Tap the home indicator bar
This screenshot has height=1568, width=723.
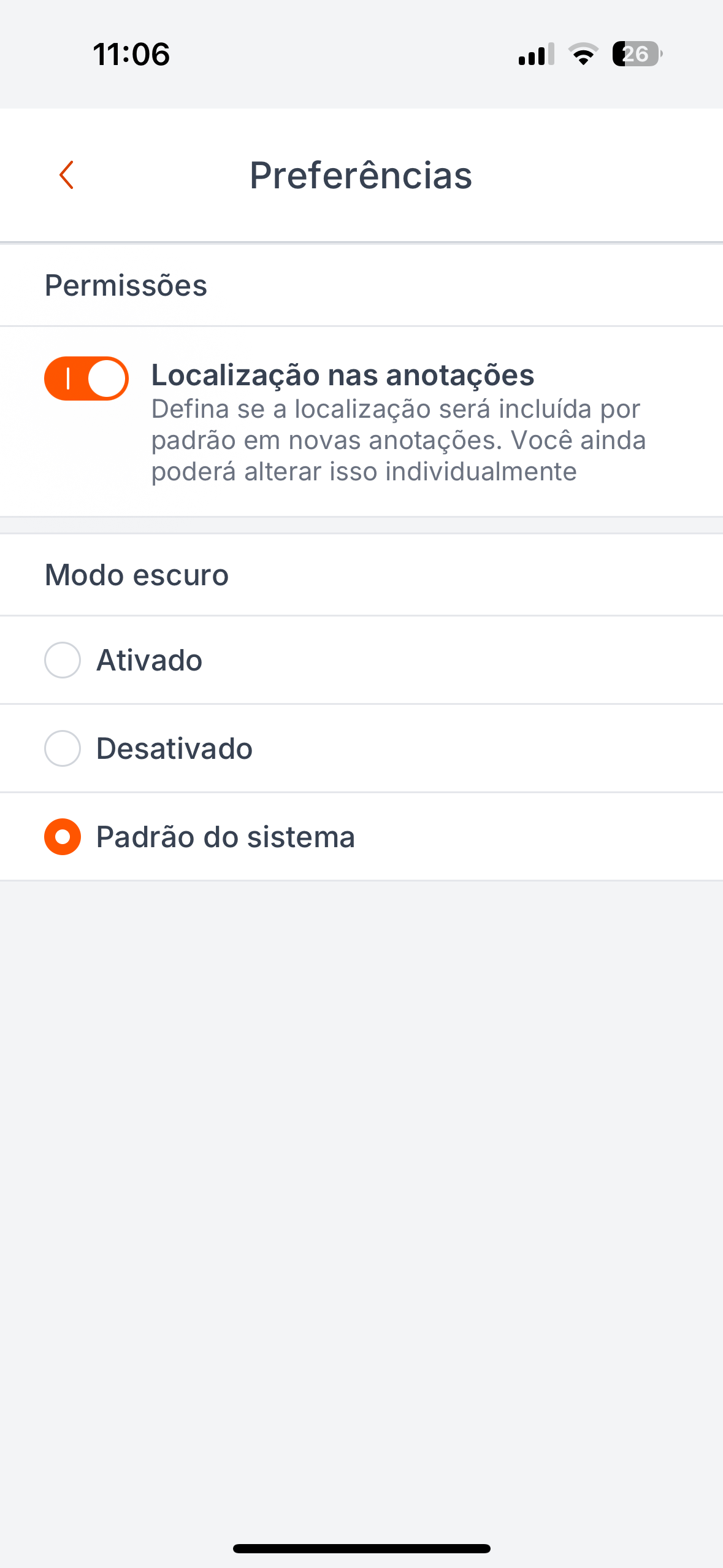pyautogui.click(x=361, y=1548)
